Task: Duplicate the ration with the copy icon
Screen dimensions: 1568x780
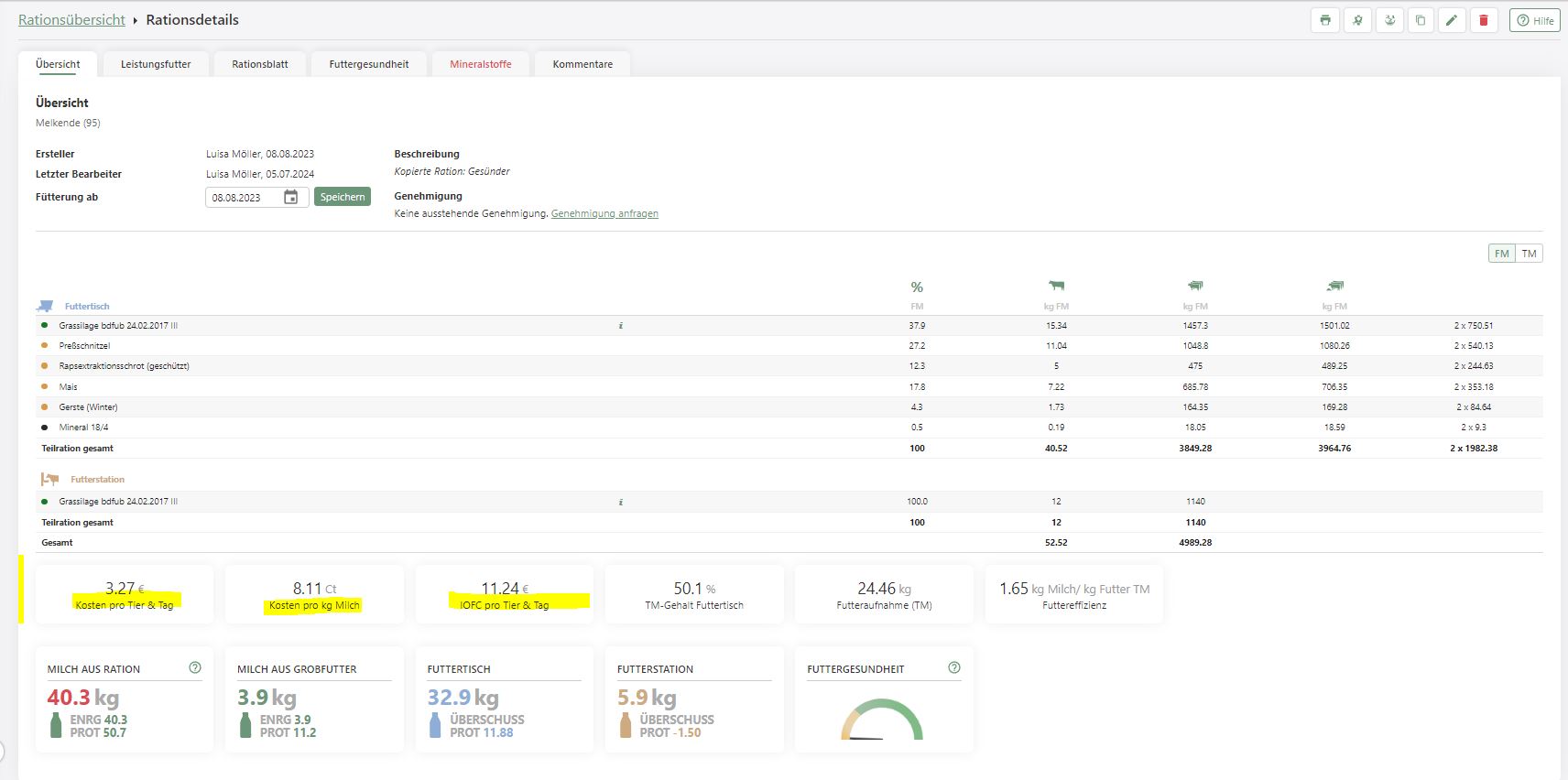Action: click(x=1421, y=20)
